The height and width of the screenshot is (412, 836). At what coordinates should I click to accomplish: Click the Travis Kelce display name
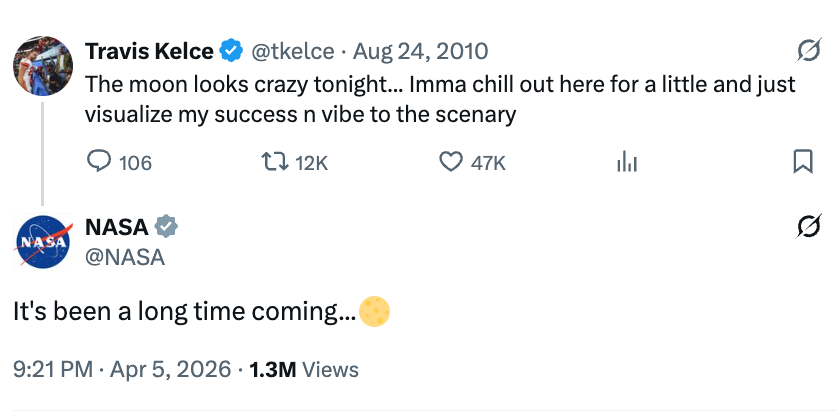click(x=150, y=50)
